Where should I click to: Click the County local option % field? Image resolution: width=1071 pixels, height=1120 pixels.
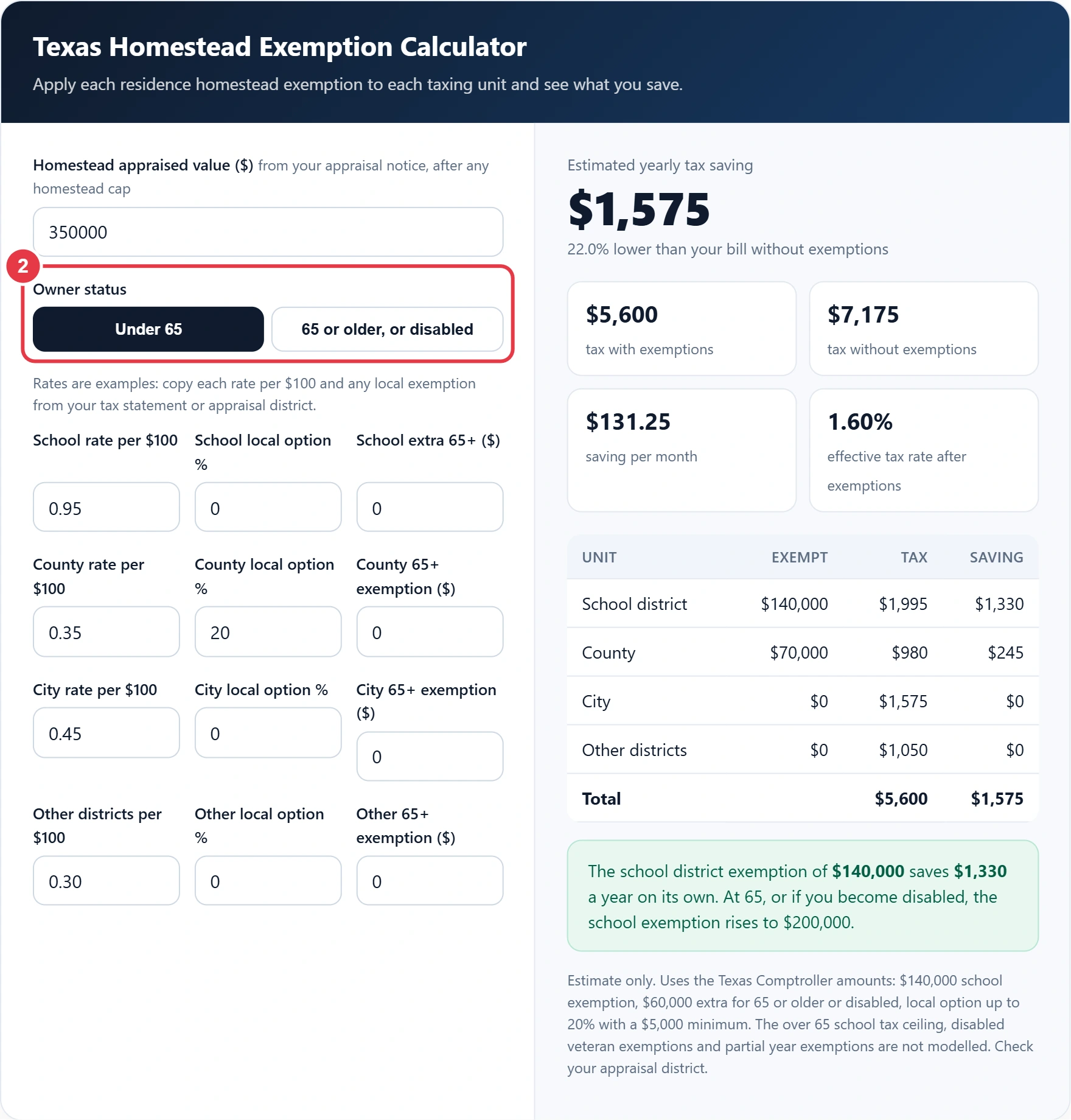tap(268, 632)
